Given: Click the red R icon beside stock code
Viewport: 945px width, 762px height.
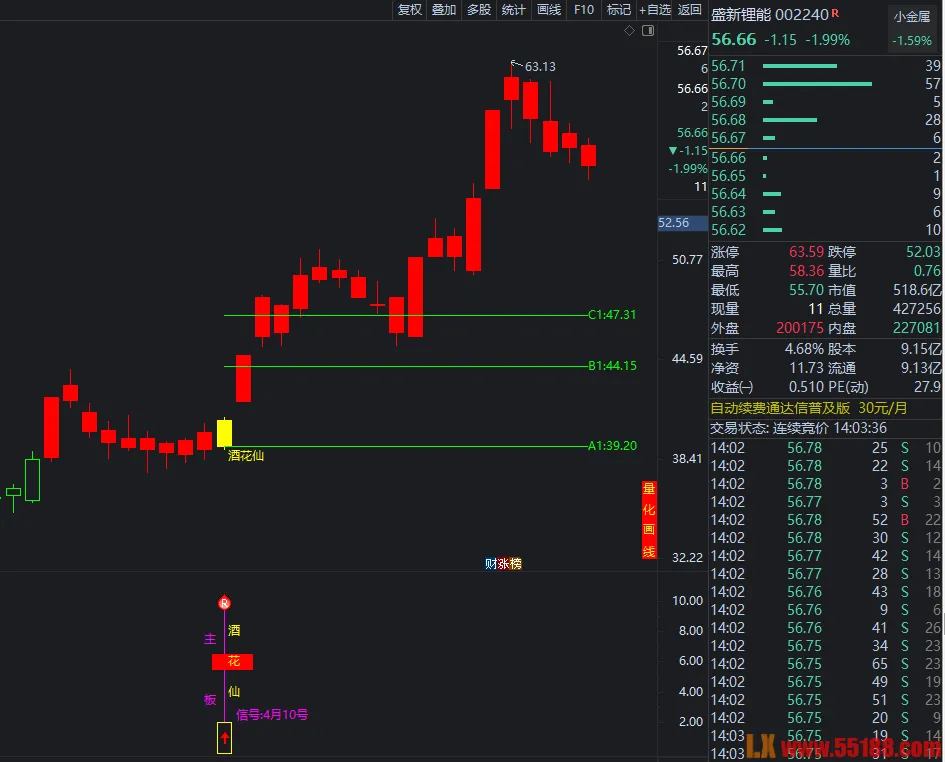Looking at the screenshot, I should tap(835, 13).
